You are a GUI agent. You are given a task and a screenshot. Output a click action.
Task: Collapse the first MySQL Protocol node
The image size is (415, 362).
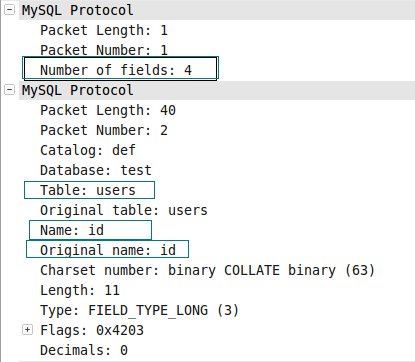9,10
